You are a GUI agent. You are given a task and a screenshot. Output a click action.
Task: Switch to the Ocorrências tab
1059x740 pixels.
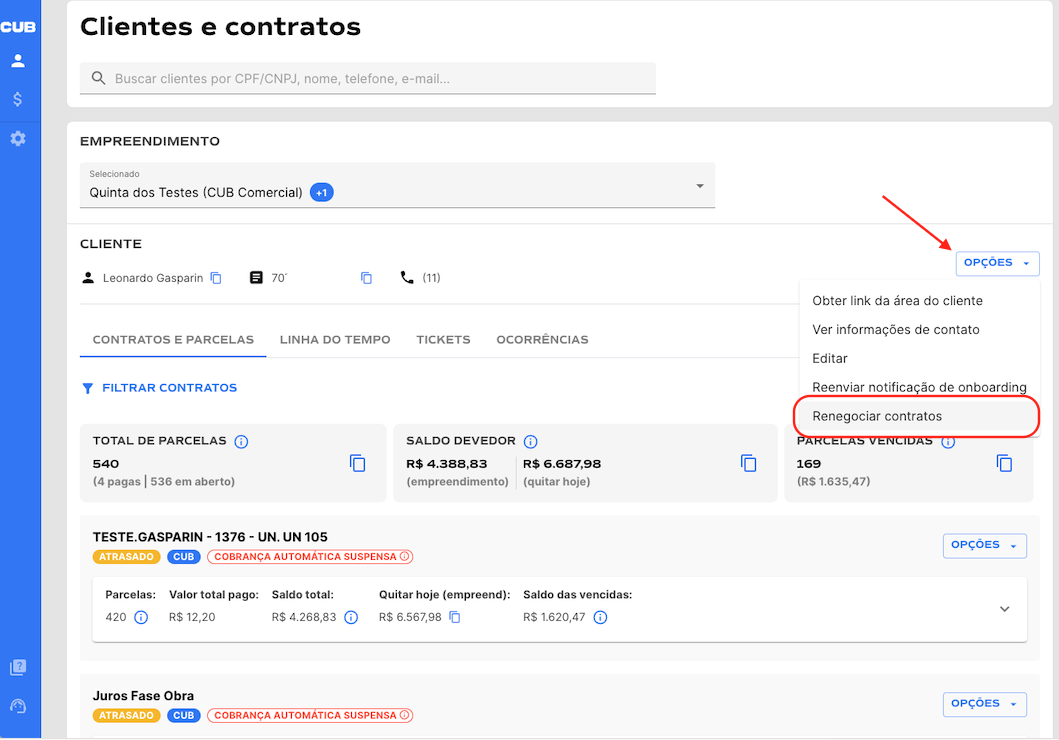pos(542,340)
